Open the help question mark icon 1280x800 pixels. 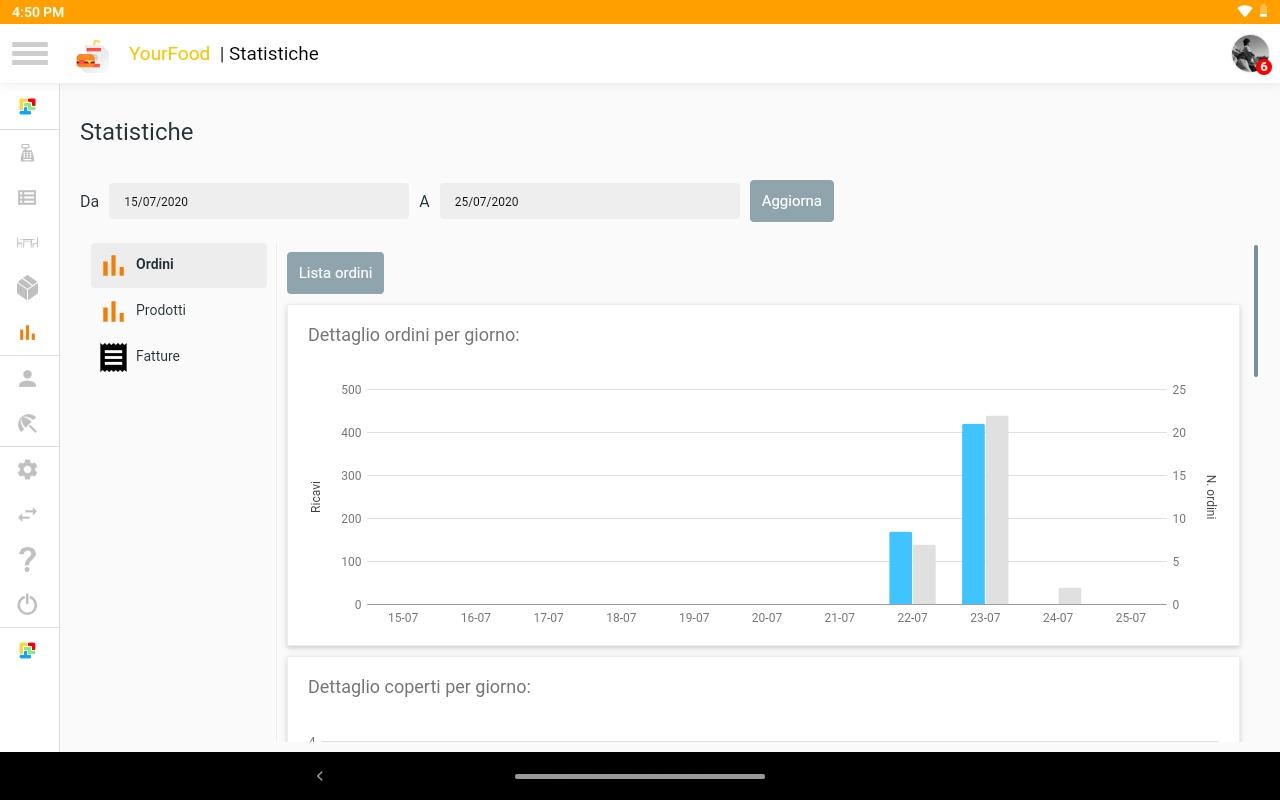pyautogui.click(x=28, y=559)
